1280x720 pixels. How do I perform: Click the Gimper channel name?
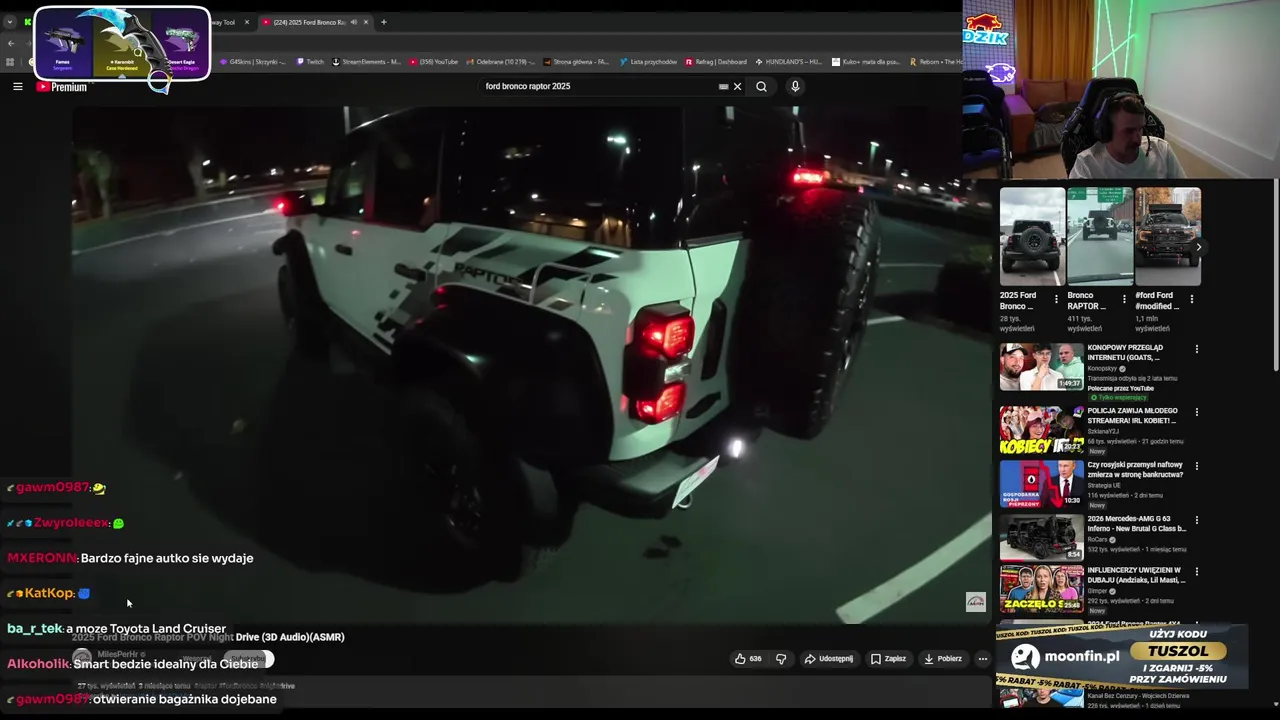pos(1097,591)
